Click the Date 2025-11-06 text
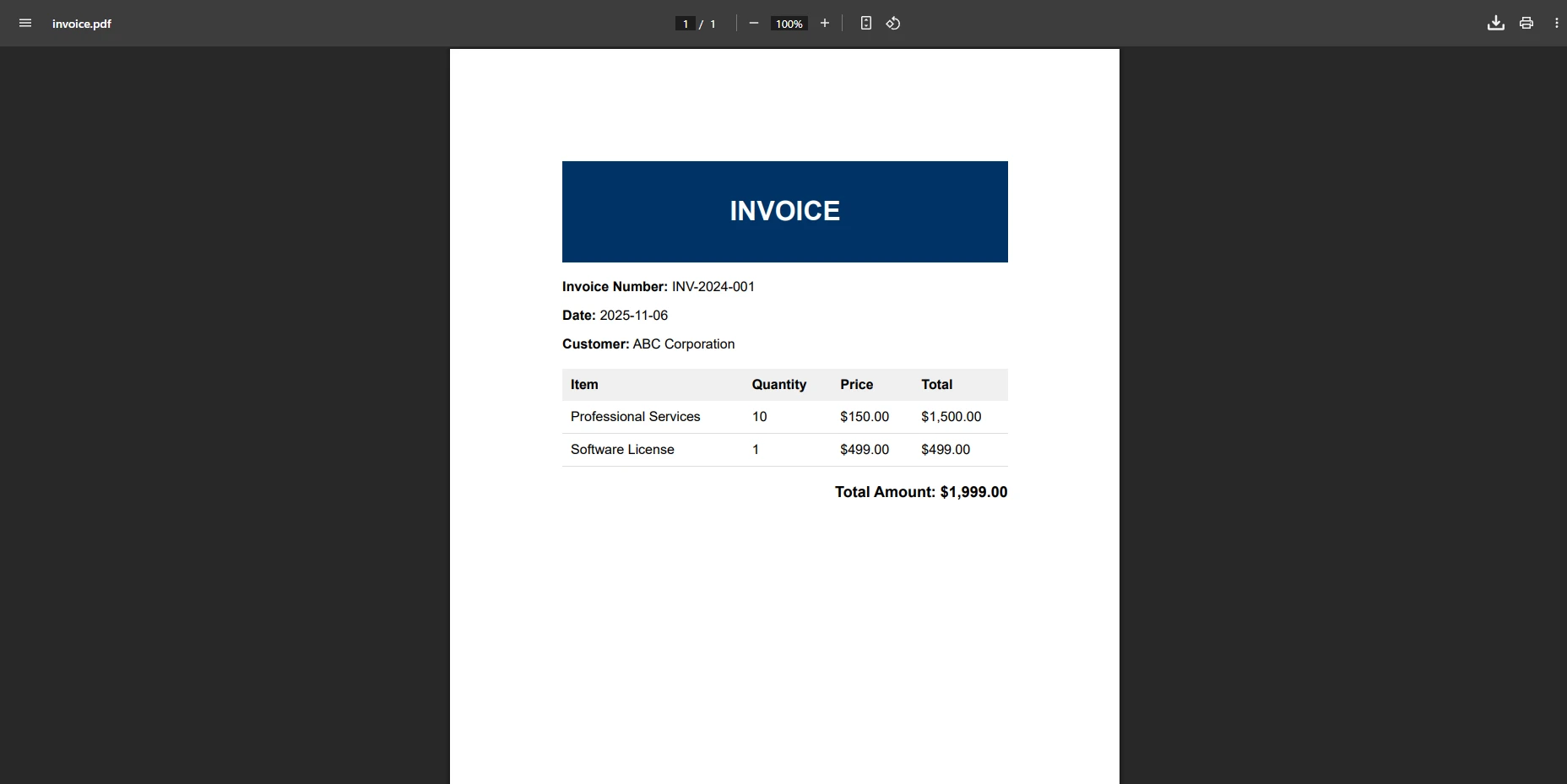 615,315
